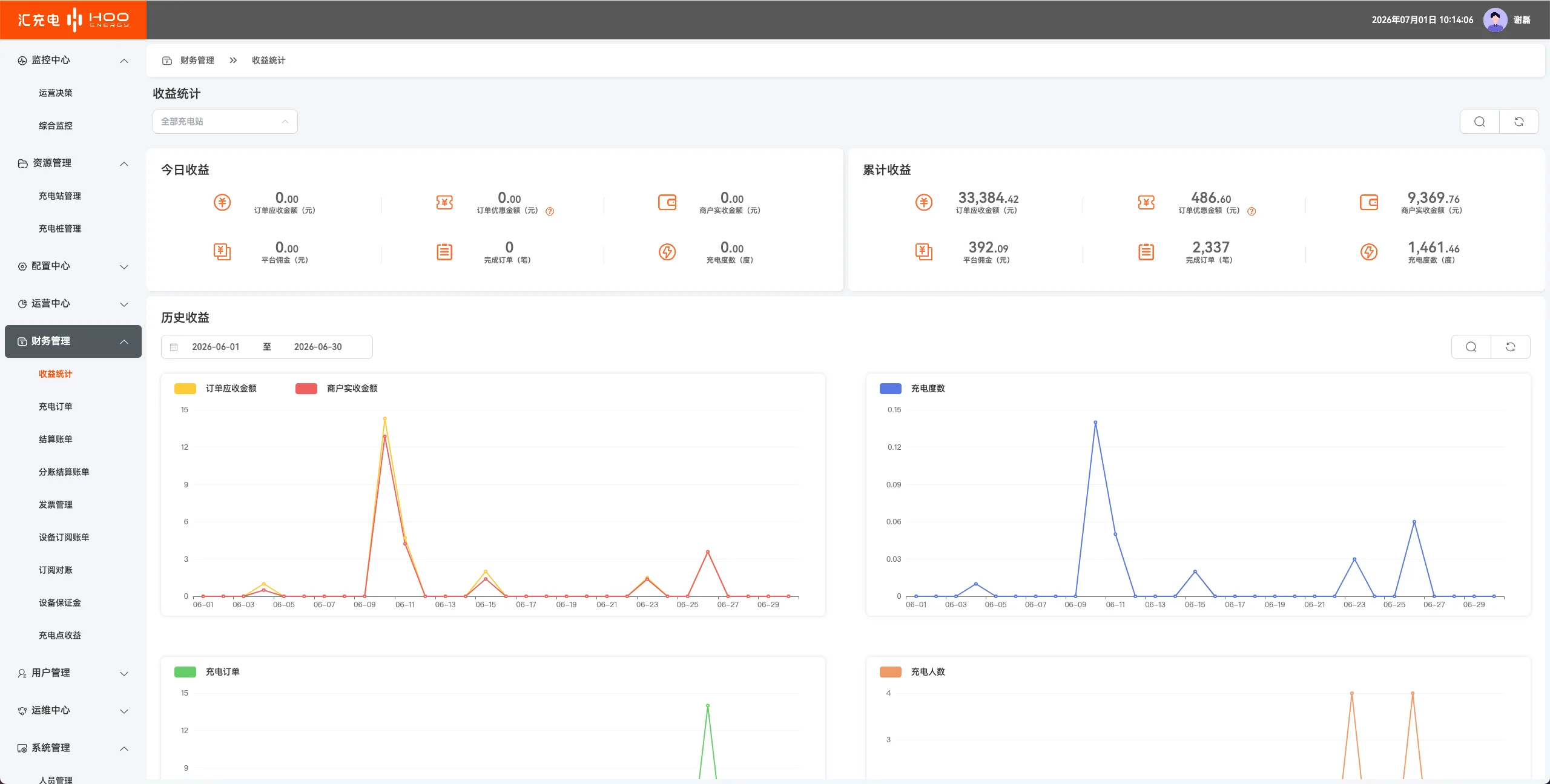Open 结算账单 in sidebar
The height and width of the screenshot is (784, 1550).
coord(56,439)
